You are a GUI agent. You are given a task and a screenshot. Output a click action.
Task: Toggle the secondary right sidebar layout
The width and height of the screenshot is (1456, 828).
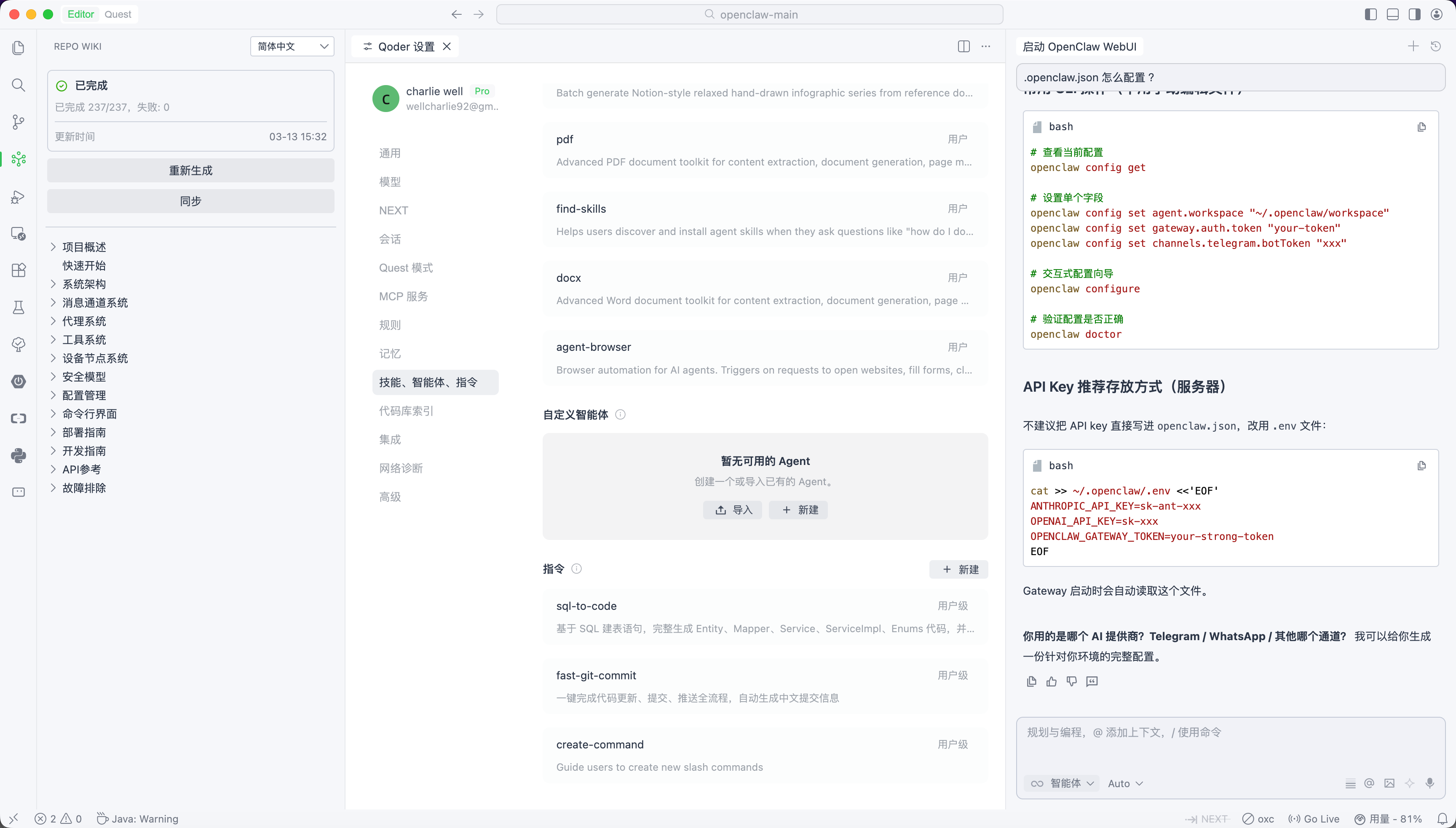pyautogui.click(x=1414, y=14)
